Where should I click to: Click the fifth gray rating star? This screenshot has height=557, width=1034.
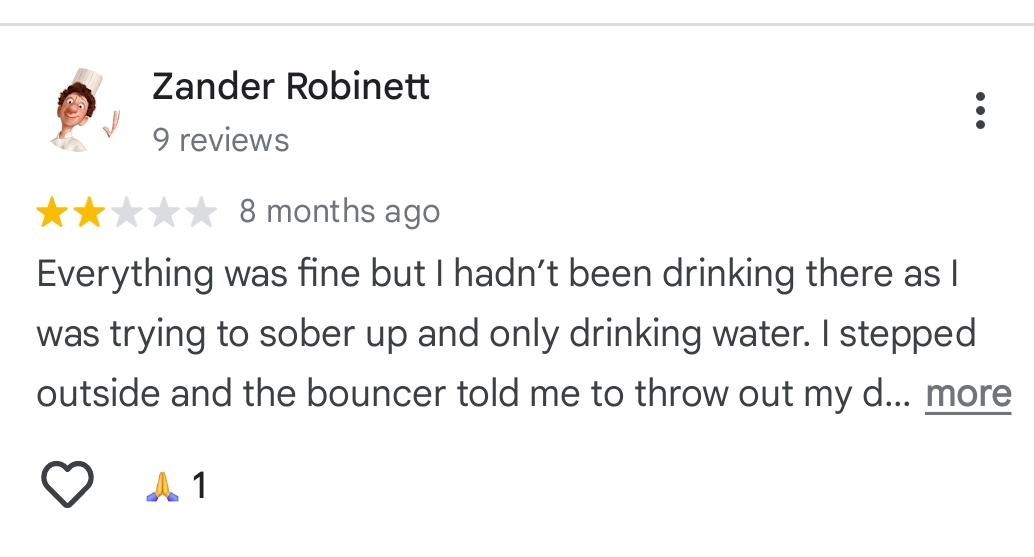[200, 213]
